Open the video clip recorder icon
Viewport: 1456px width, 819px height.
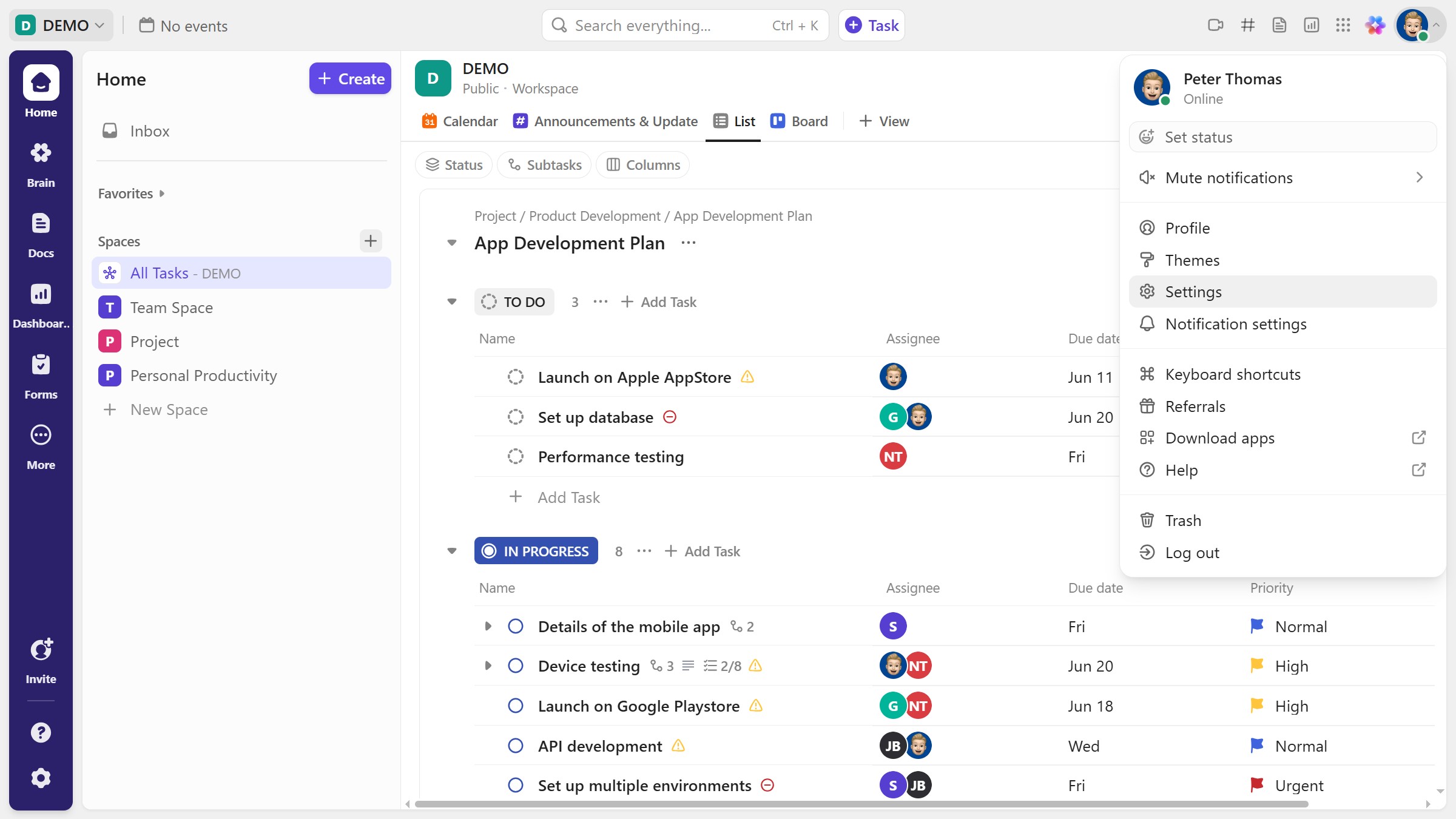tap(1215, 25)
